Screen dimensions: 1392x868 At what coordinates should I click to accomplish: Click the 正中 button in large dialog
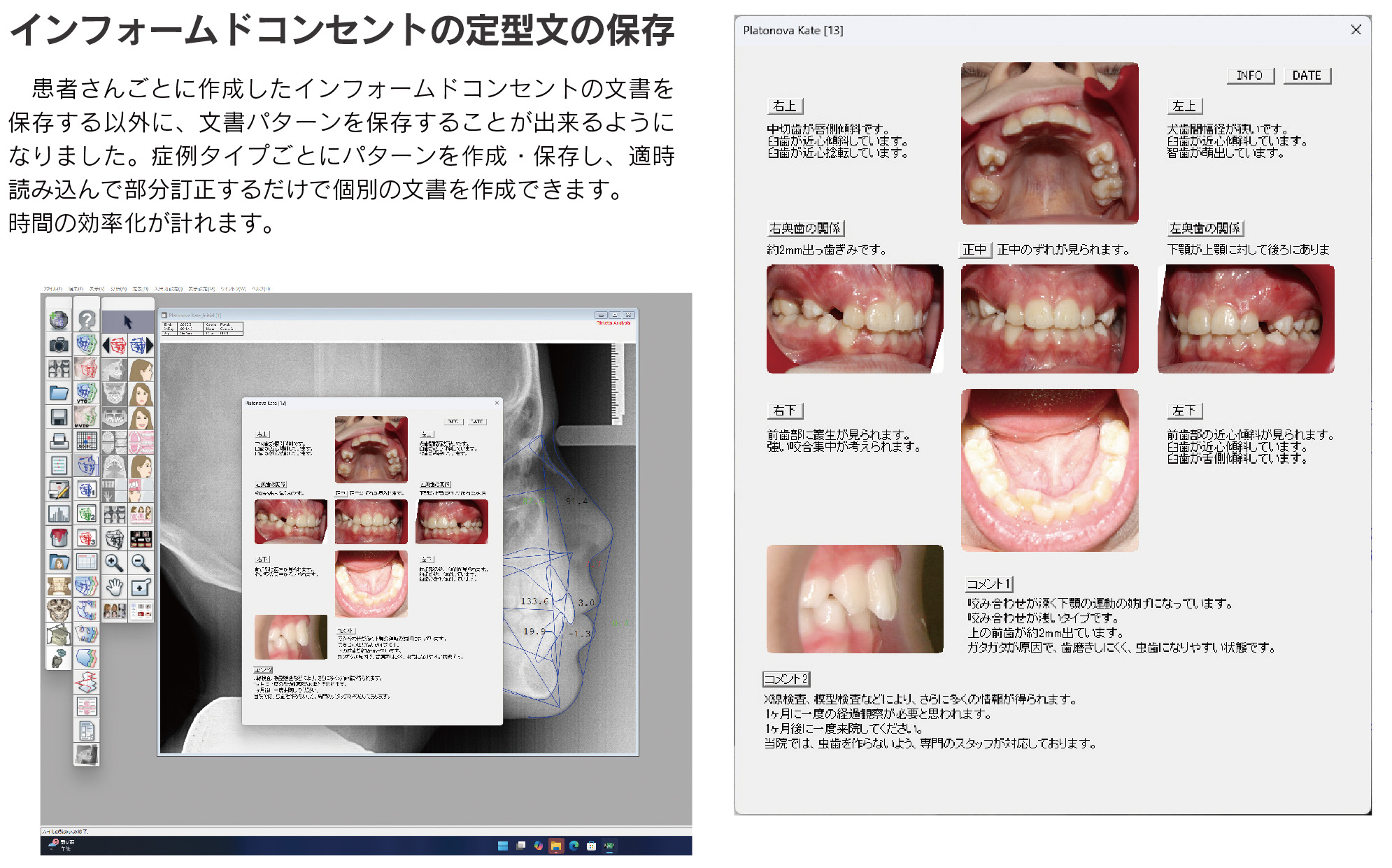click(975, 250)
